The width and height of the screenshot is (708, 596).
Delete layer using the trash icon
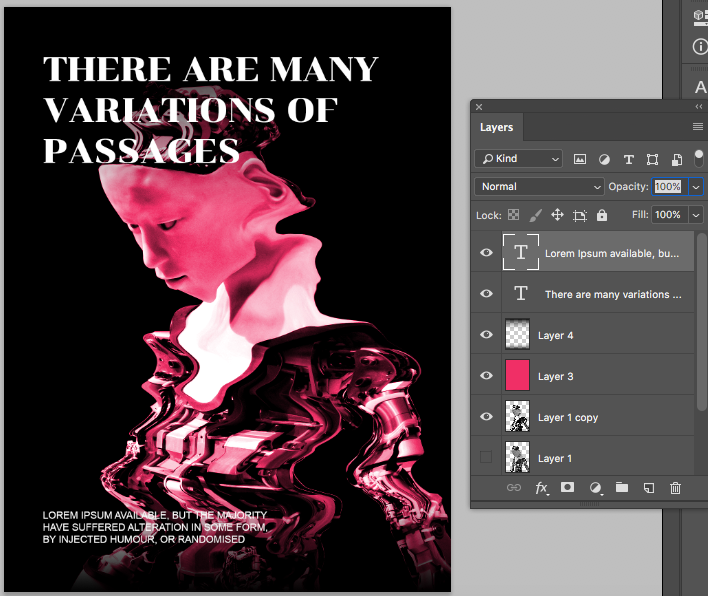[x=675, y=488]
